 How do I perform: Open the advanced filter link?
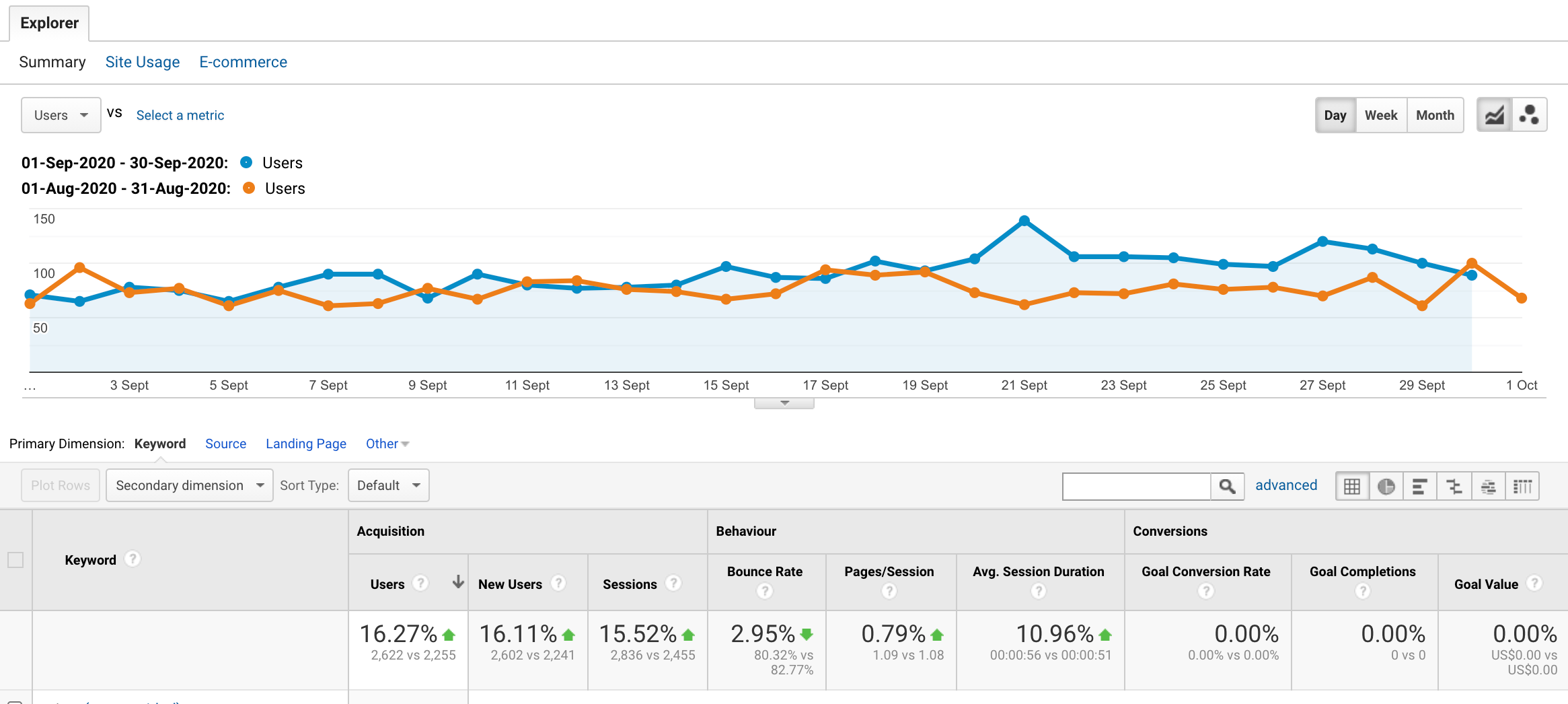1286,485
